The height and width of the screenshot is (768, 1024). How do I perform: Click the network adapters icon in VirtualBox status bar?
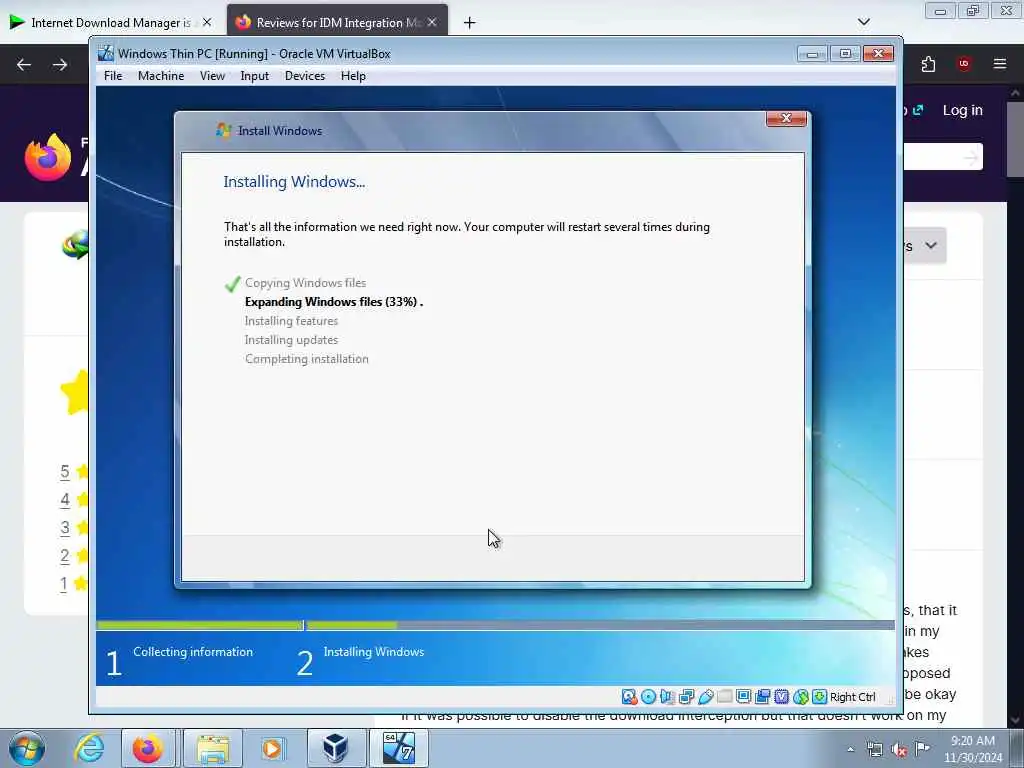[686, 697]
